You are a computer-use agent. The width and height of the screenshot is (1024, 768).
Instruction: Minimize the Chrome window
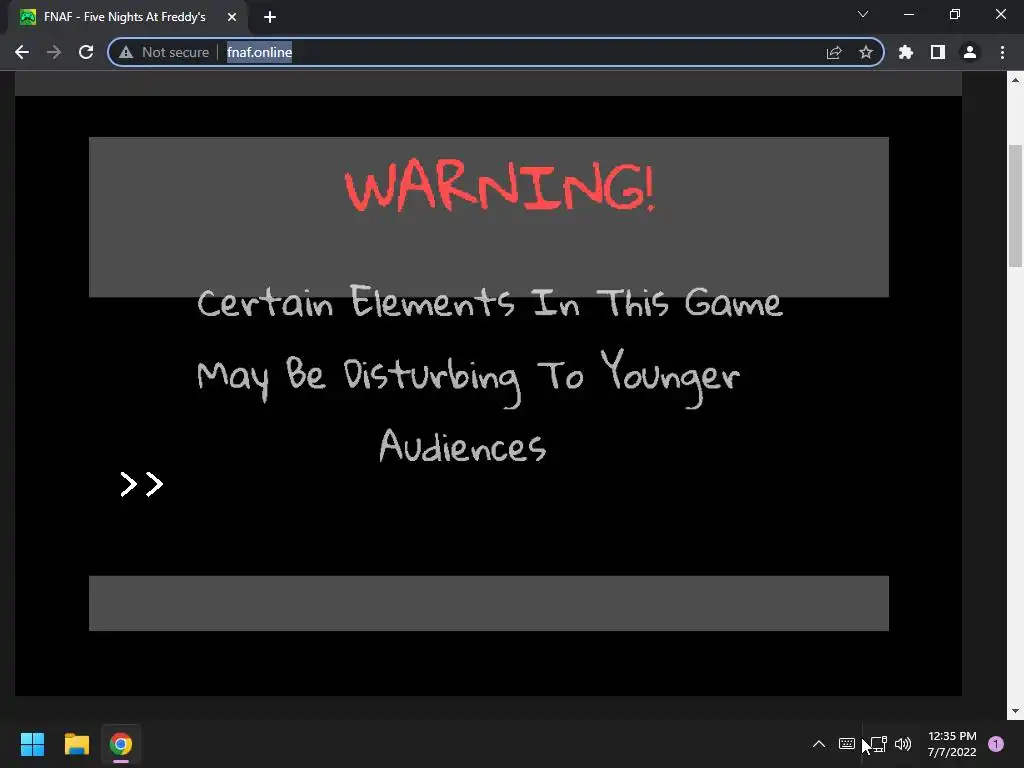(909, 14)
